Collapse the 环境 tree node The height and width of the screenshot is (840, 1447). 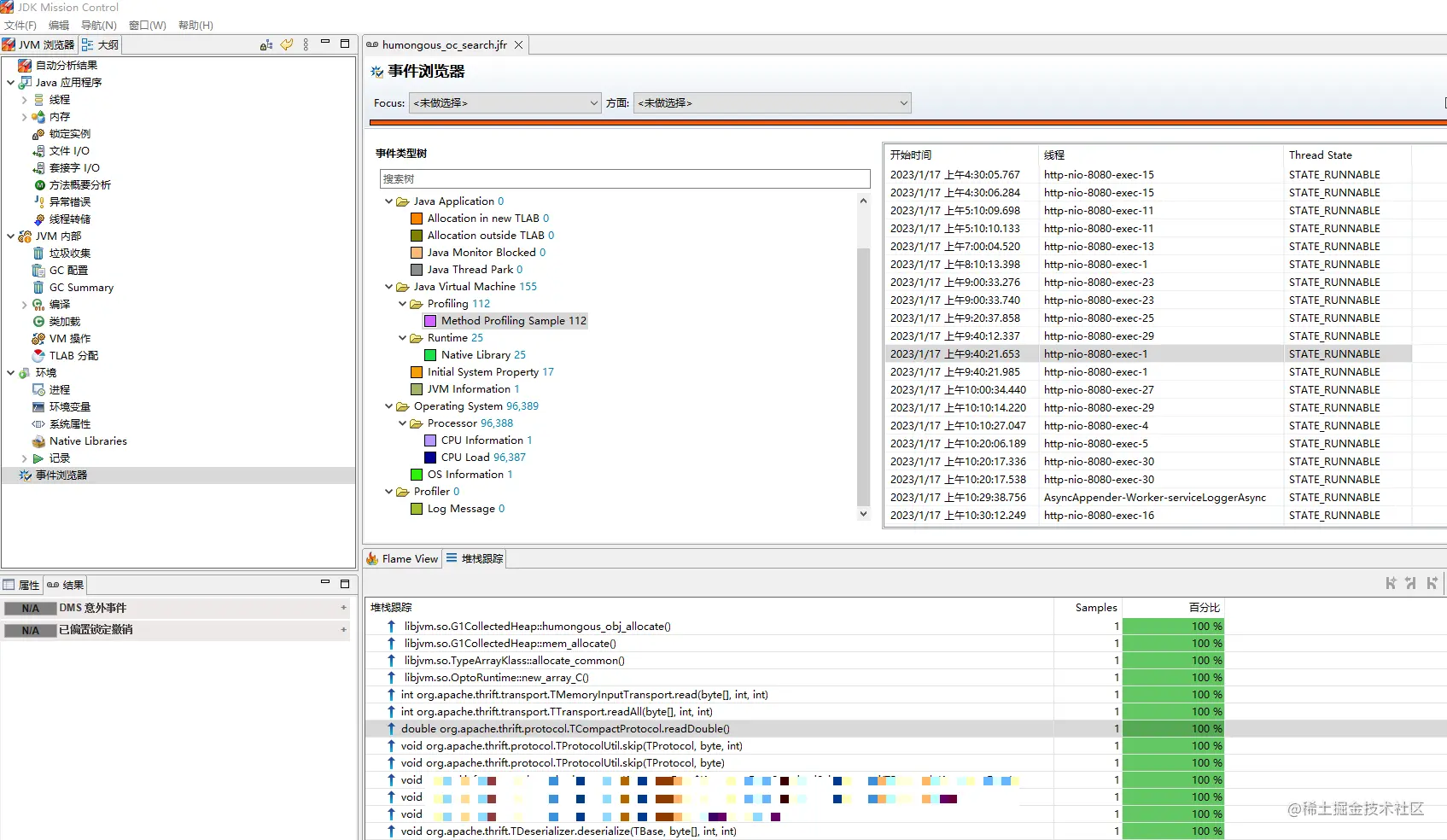[x=10, y=373]
